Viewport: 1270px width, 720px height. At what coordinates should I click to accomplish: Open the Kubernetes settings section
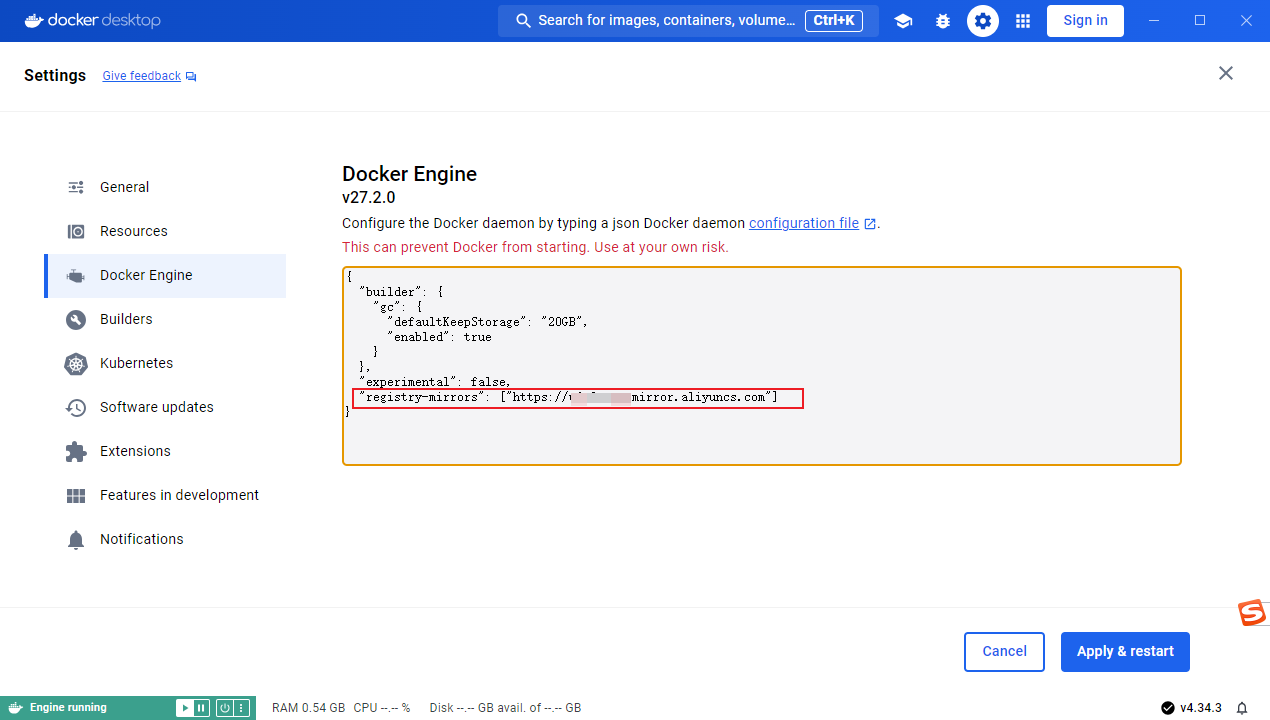(x=165, y=363)
